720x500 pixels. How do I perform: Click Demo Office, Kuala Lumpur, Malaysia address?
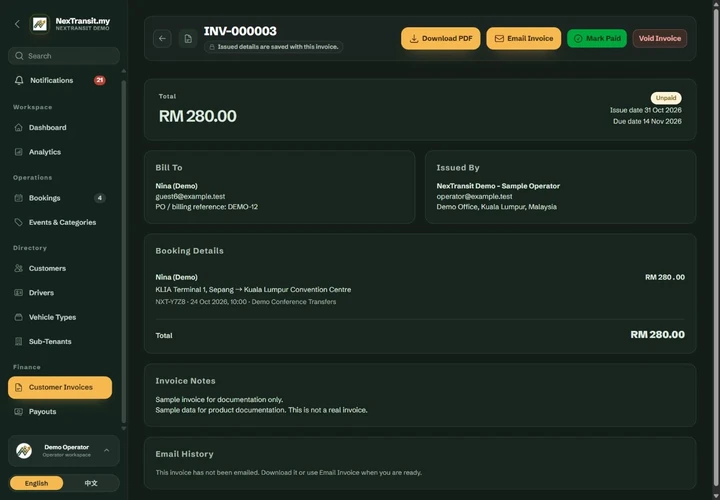(x=497, y=207)
